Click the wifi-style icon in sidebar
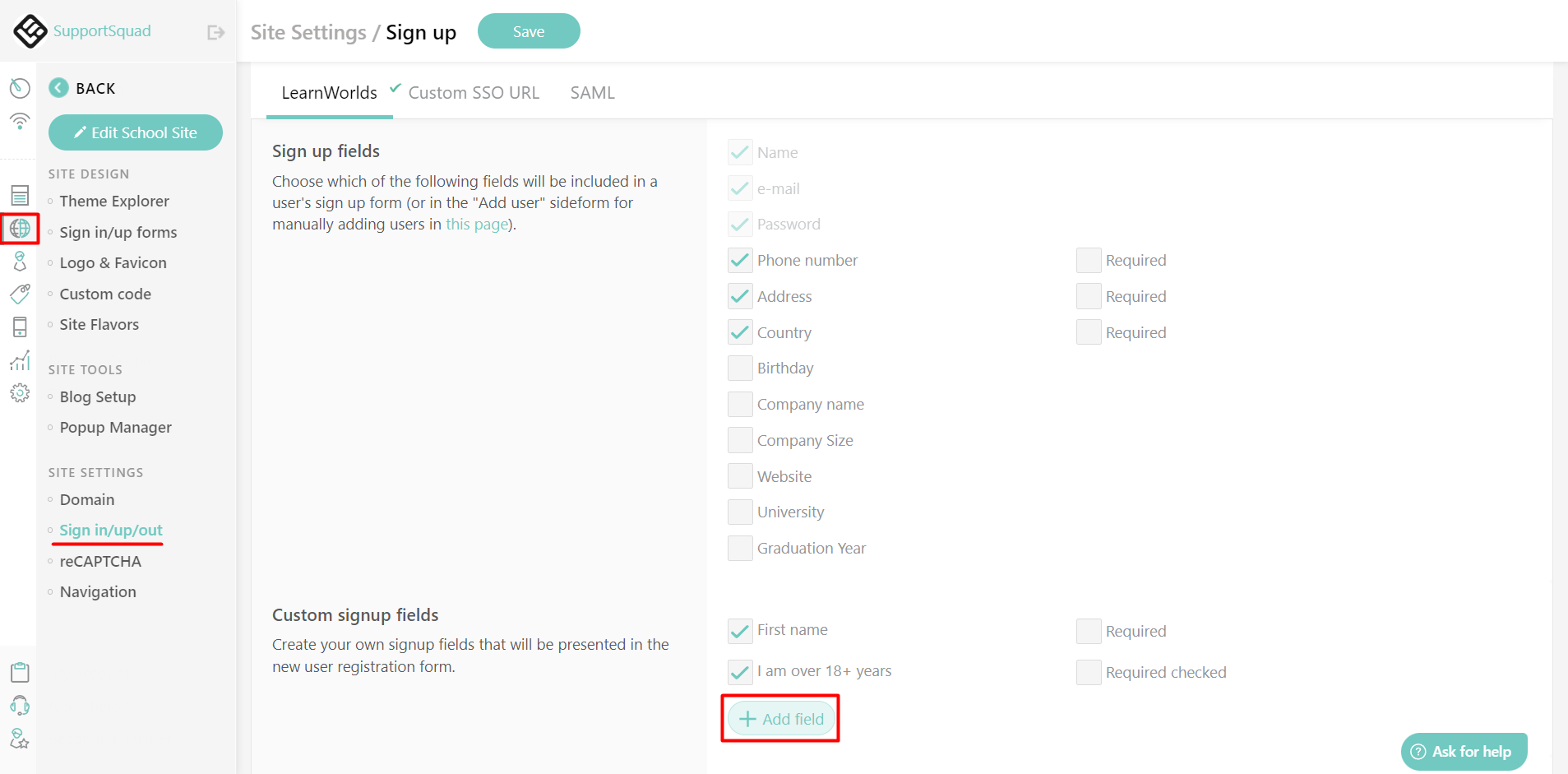1568x774 pixels. (19, 122)
